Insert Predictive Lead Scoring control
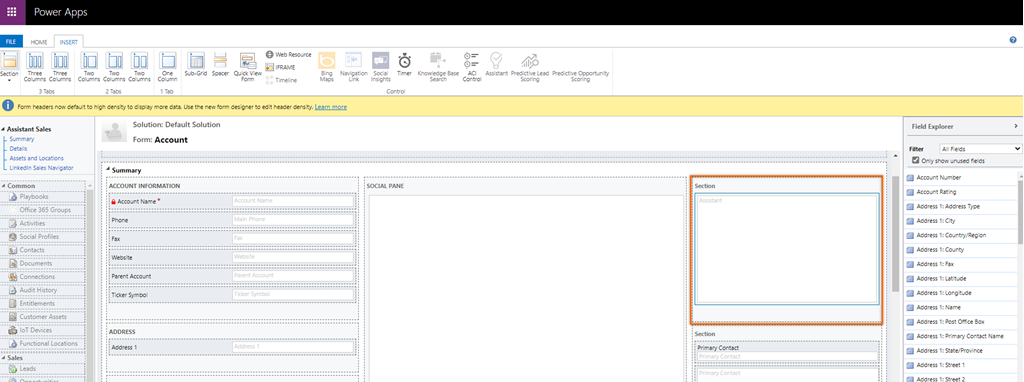Viewport: 1024px width, 382px height. point(530,67)
